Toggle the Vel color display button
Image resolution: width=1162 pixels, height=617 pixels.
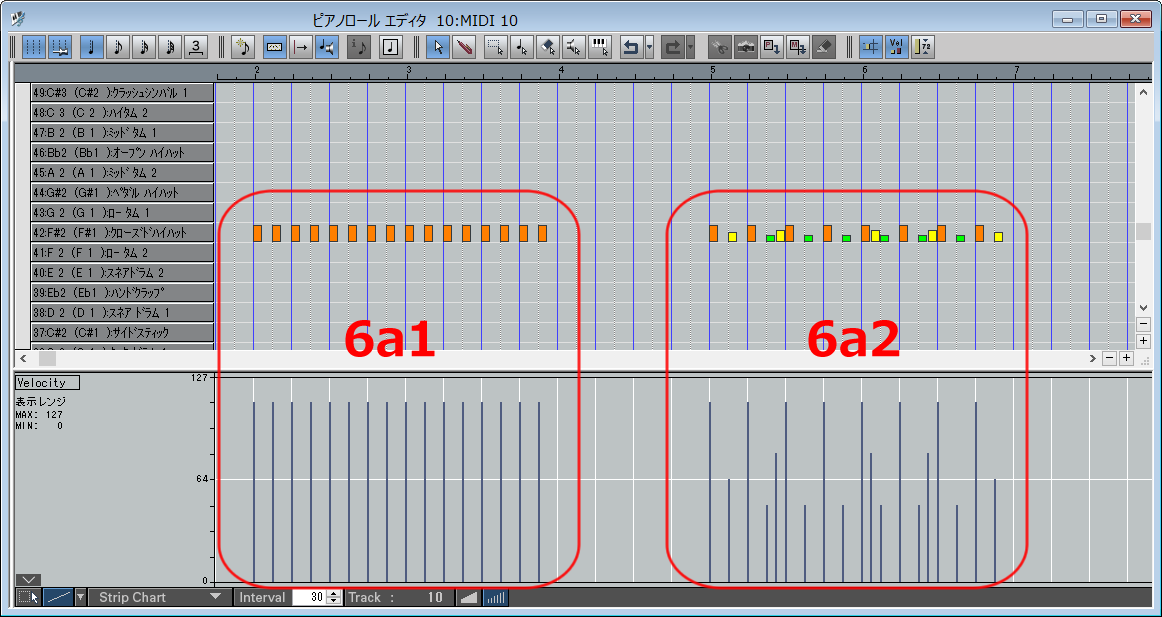pyautogui.click(x=896, y=47)
